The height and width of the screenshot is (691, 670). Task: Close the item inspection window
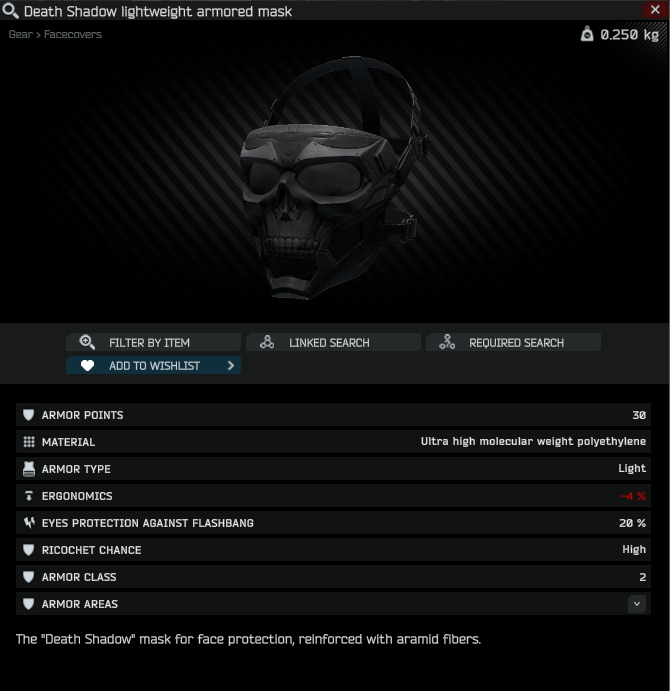(655, 10)
